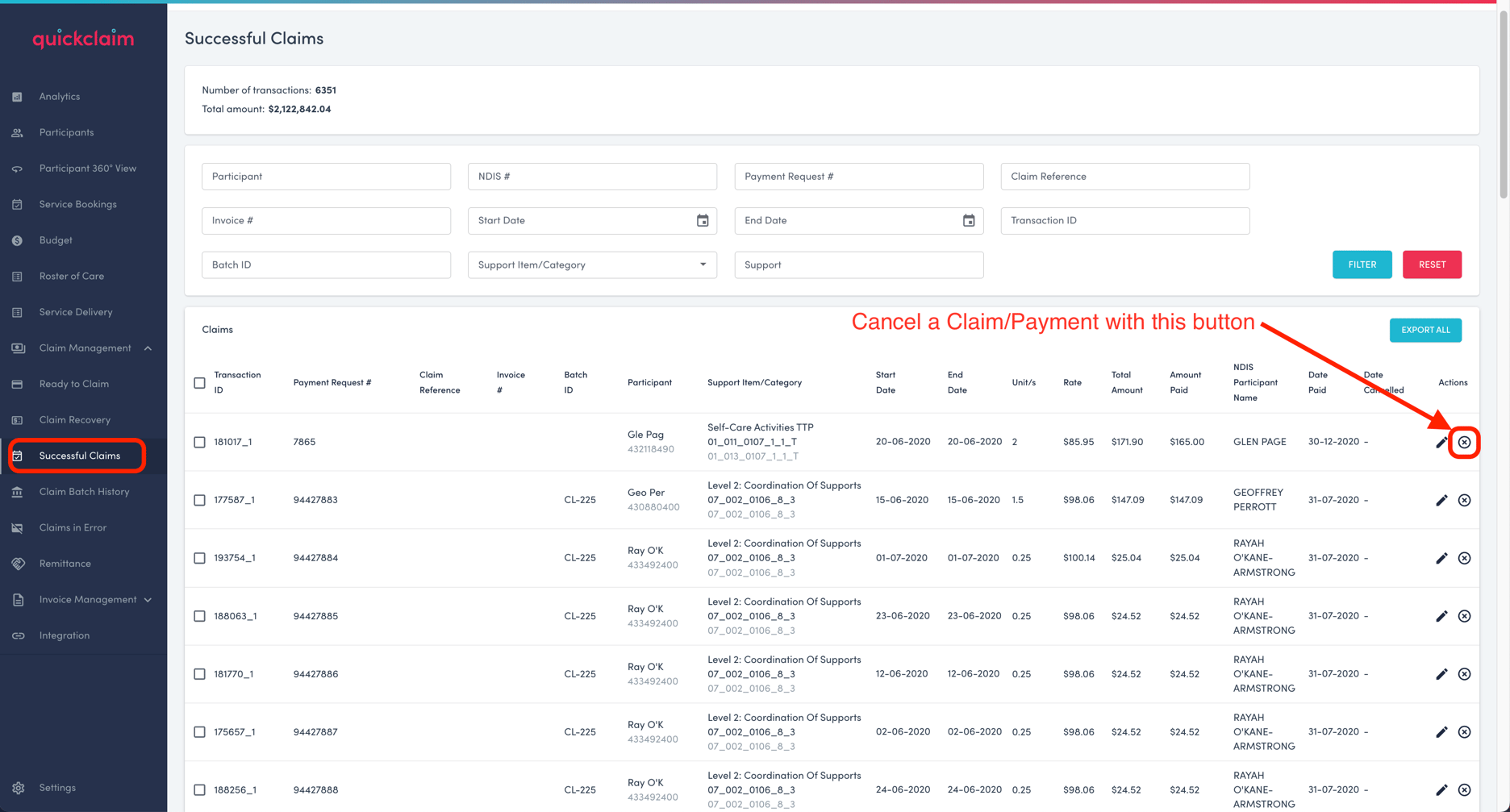Viewport: 1510px width, 812px height.
Task: Cancel claim 177587_1 with the circled X icon
Action: coord(1465,500)
